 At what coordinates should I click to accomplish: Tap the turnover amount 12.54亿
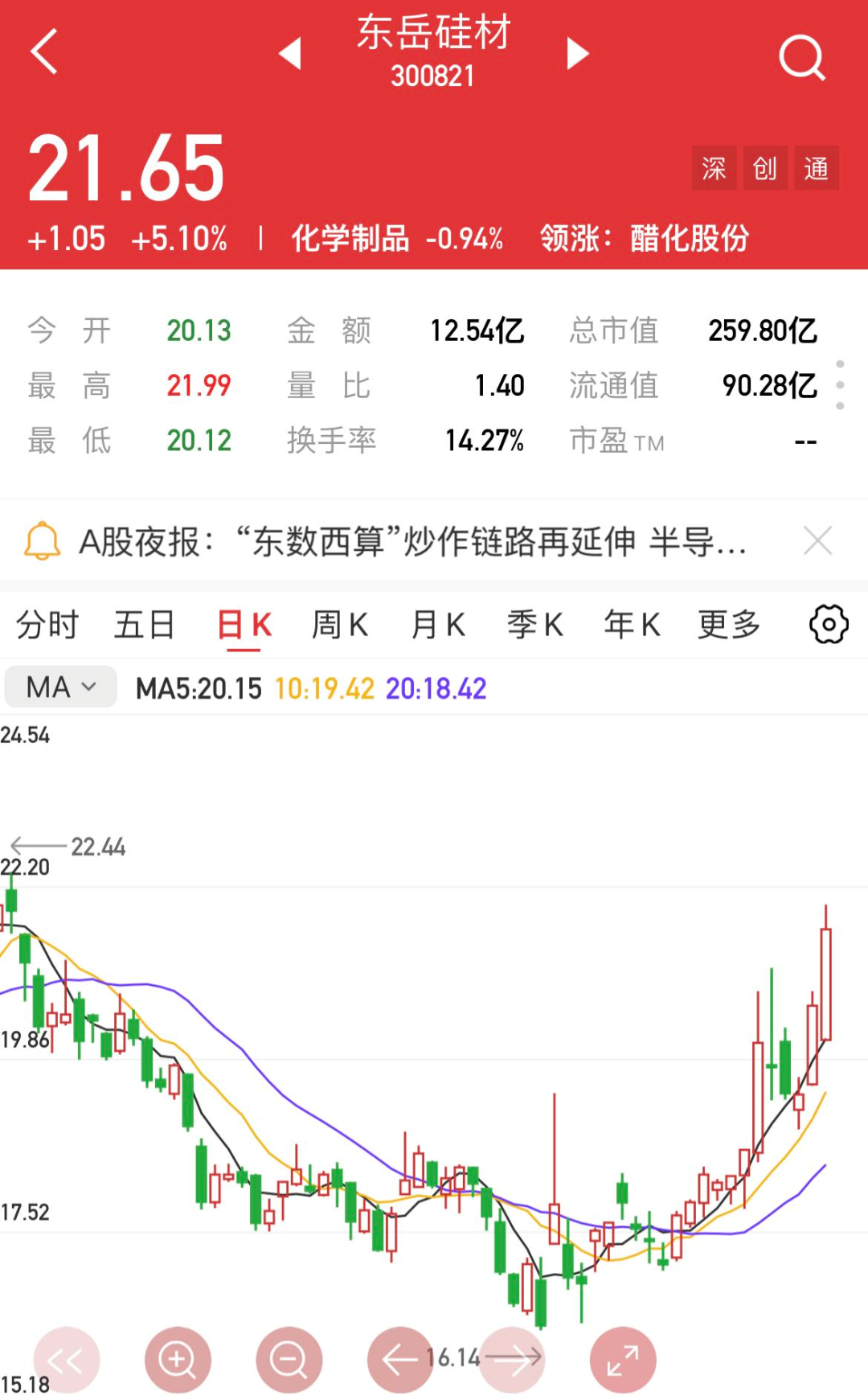[477, 330]
